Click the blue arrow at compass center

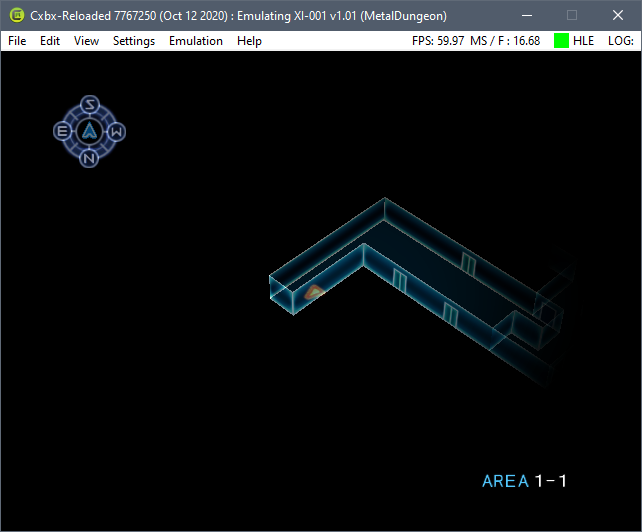click(x=89, y=131)
